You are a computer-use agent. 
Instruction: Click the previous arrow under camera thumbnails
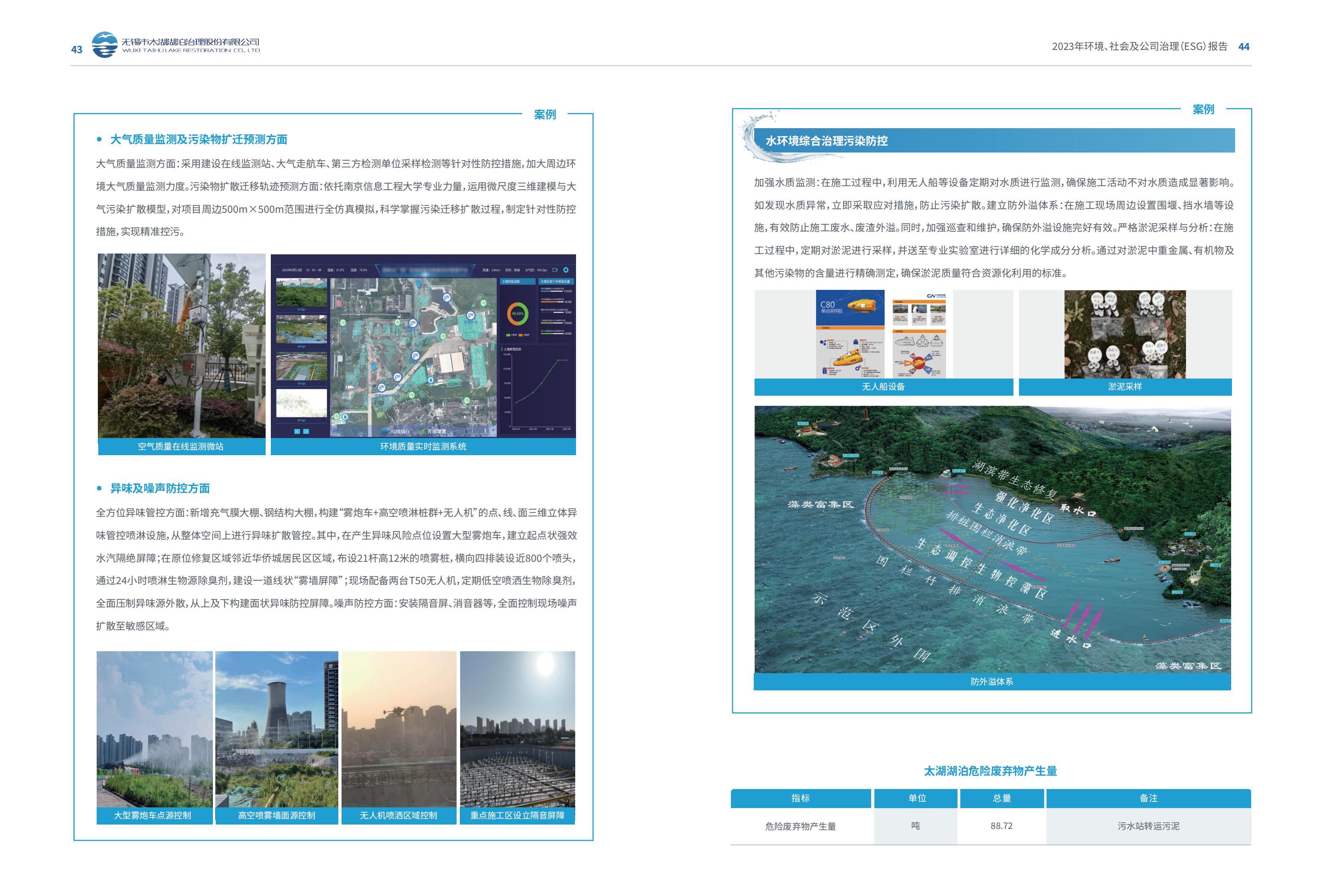[297, 432]
